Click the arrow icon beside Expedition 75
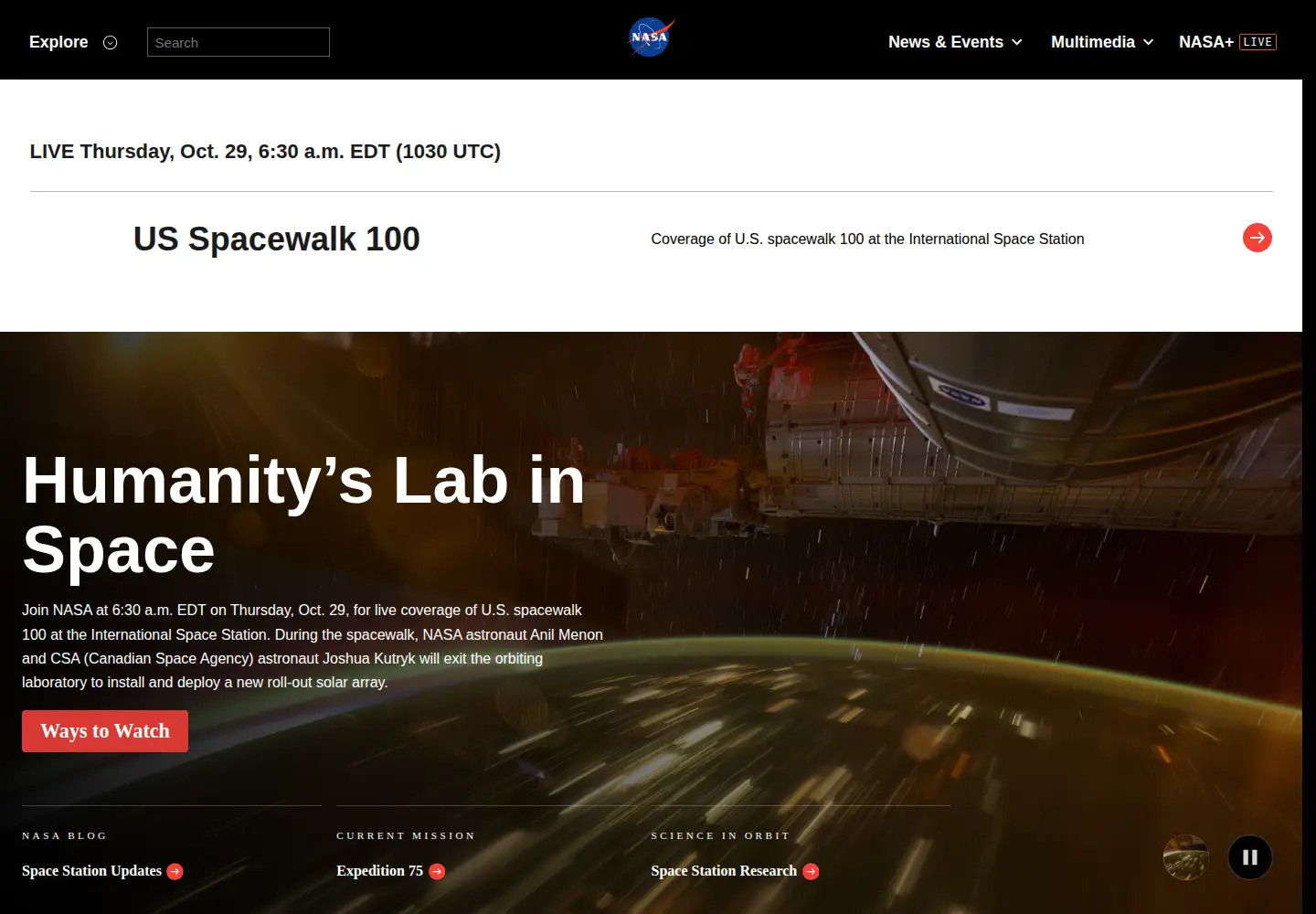The height and width of the screenshot is (914, 1316). click(x=437, y=872)
